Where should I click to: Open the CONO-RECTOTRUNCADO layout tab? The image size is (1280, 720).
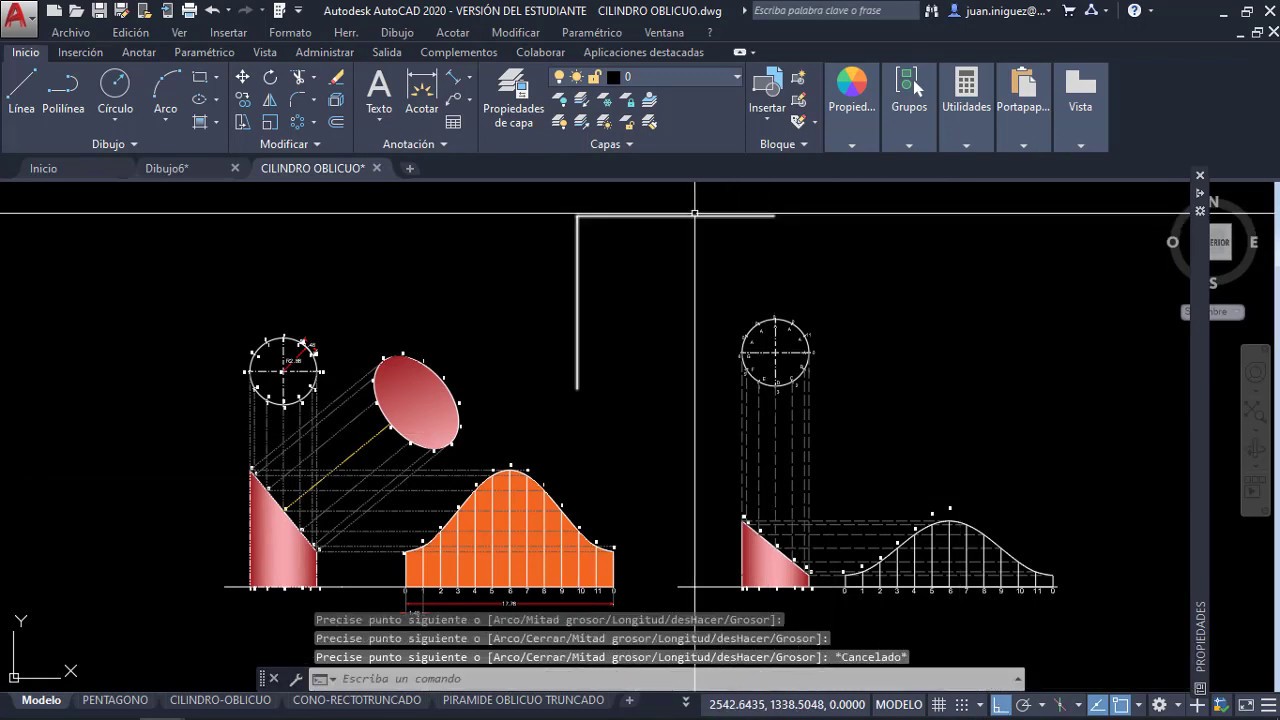pyautogui.click(x=357, y=700)
